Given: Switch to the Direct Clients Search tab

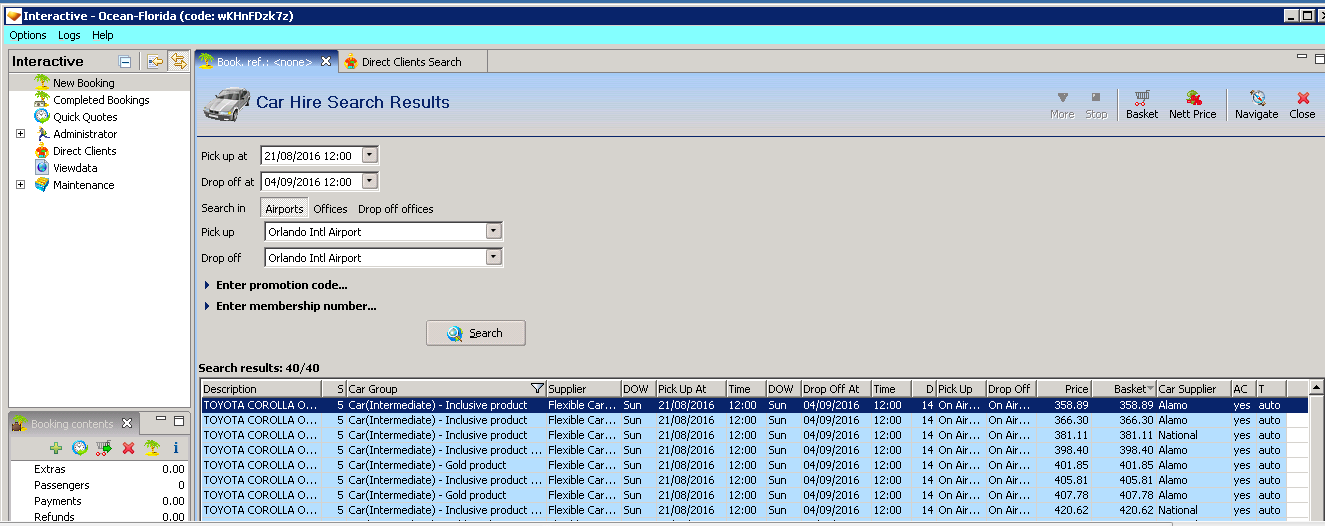Looking at the screenshot, I should [410, 62].
